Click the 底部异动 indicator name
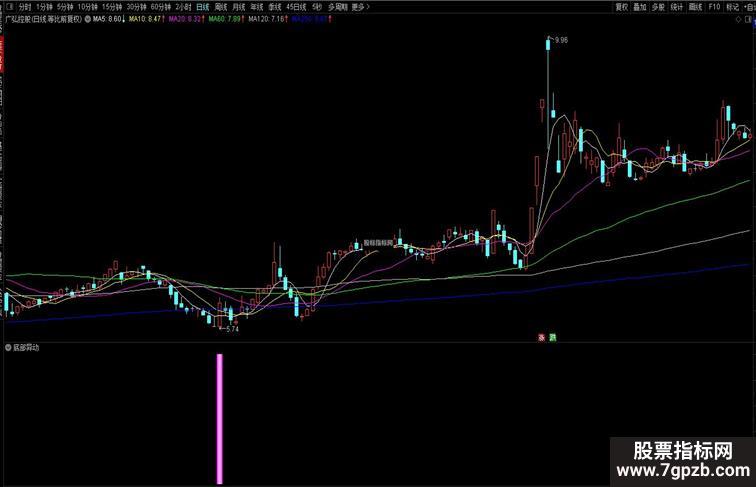Viewport: 756px width, 487px height. pyautogui.click(x=26, y=348)
